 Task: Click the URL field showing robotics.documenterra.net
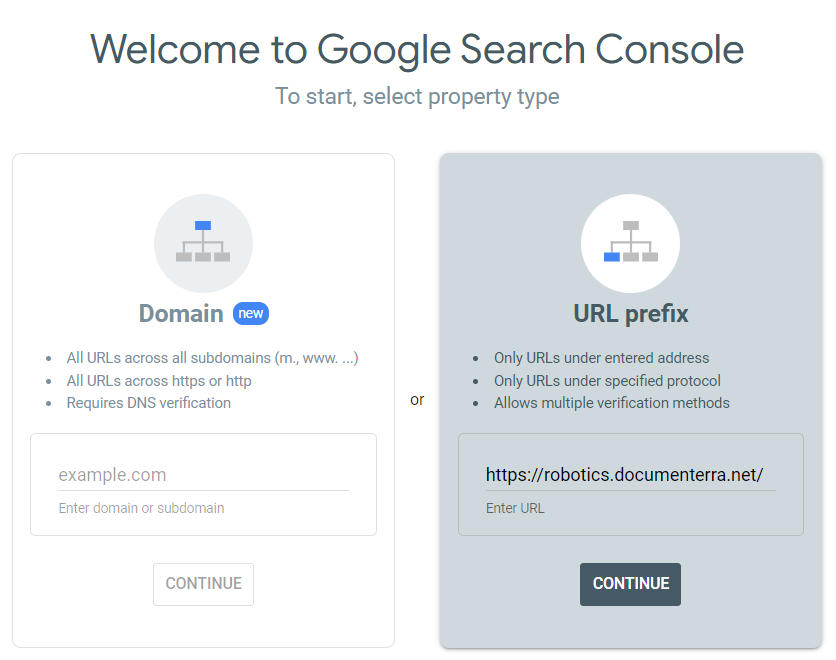tap(630, 473)
